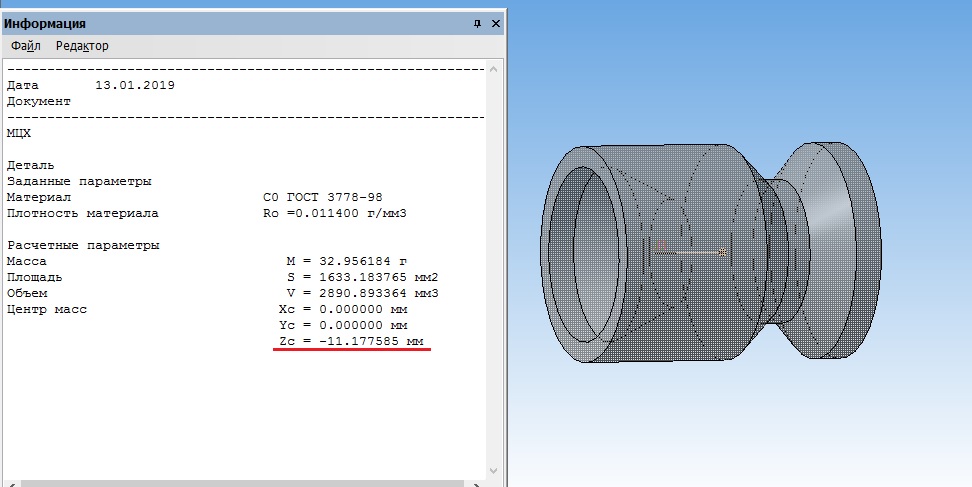Image resolution: width=972 pixels, height=487 pixels.
Task: Open the Редактор menu
Action: [x=82, y=46]
